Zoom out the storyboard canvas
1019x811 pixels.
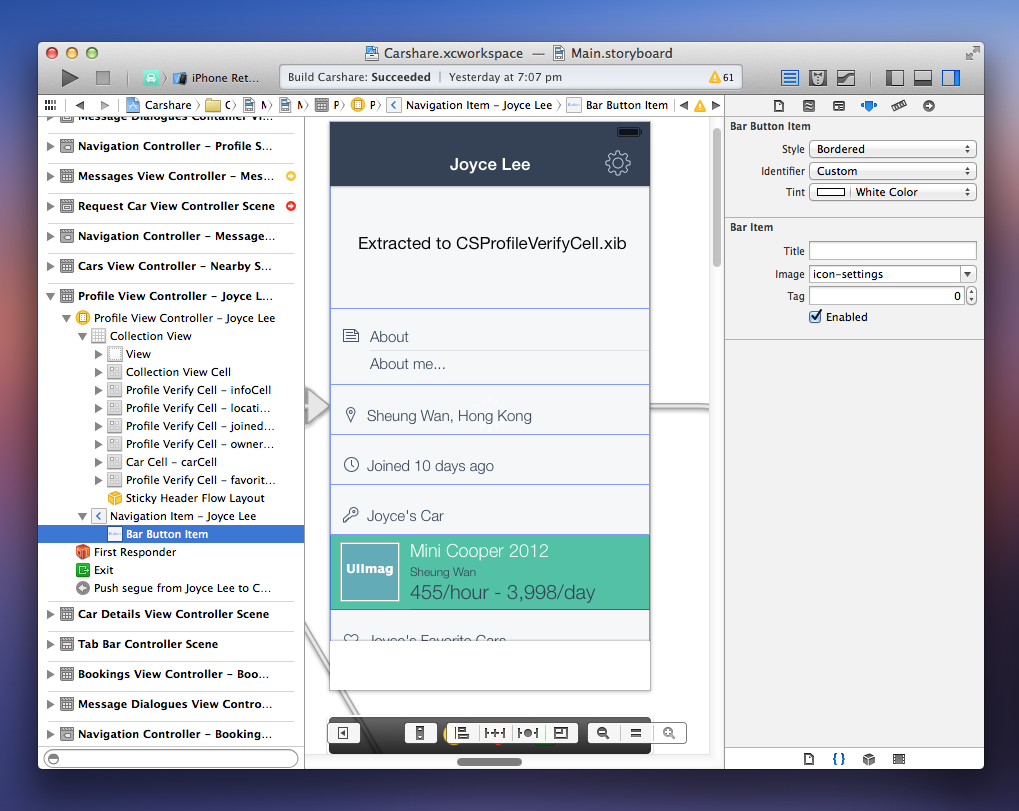pos(603,733)
